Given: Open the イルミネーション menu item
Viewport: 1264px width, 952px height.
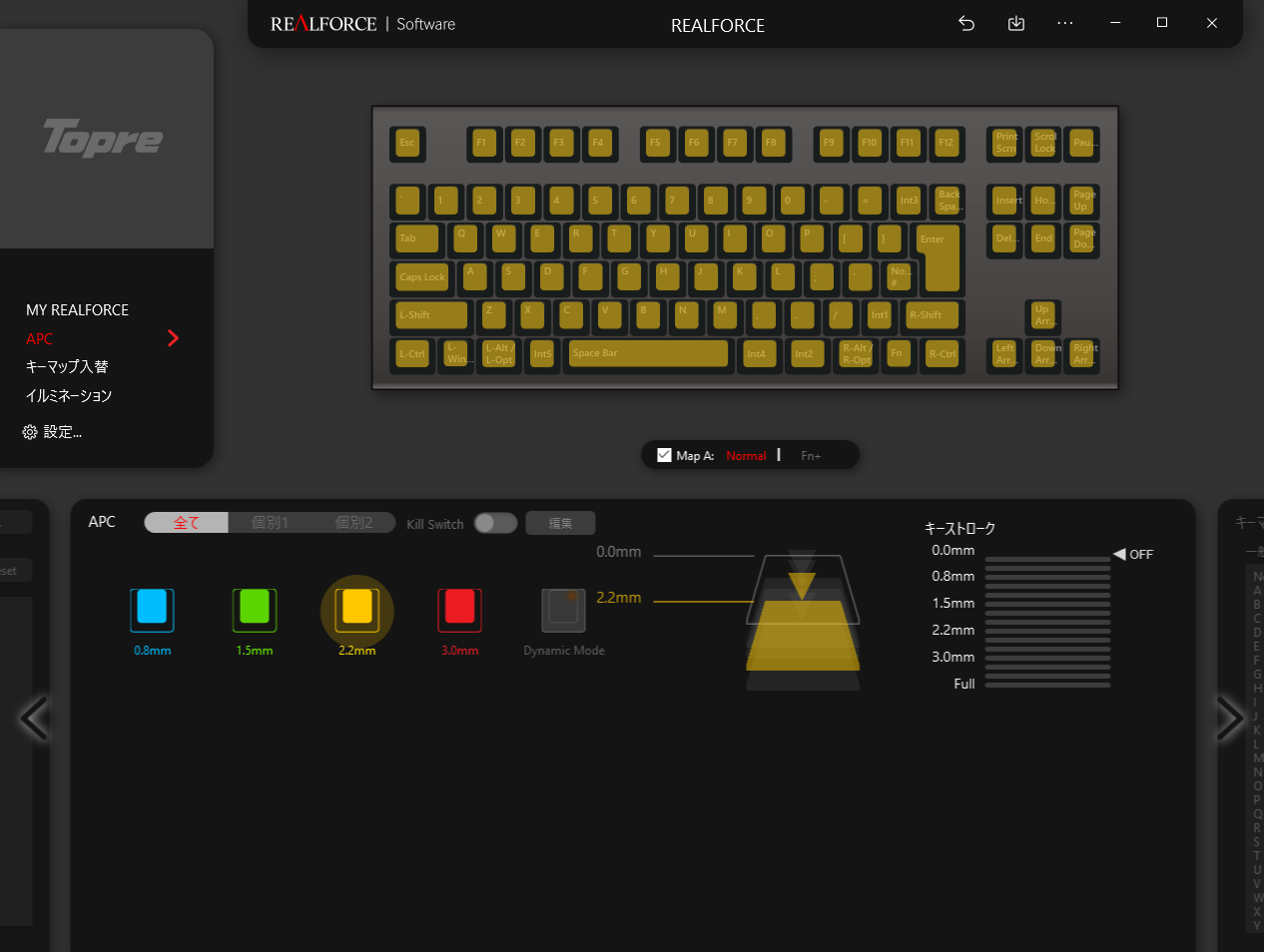Looking at the screenshot, I should pyautogui.click(x=69, y=396).
